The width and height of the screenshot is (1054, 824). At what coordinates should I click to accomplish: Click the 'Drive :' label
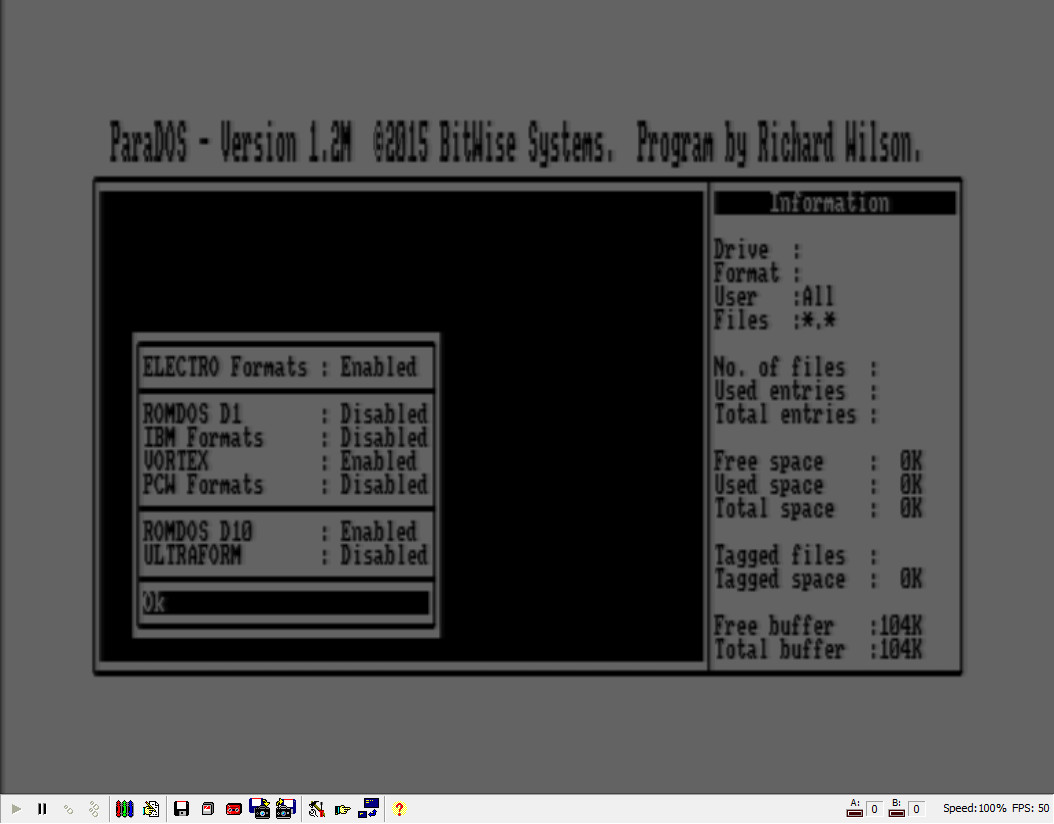tap(758, 249)
